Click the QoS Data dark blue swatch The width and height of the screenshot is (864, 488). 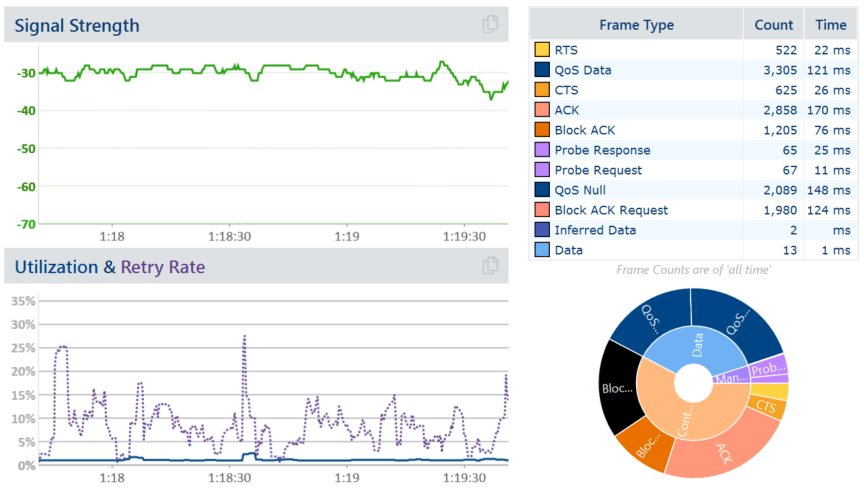542,70
